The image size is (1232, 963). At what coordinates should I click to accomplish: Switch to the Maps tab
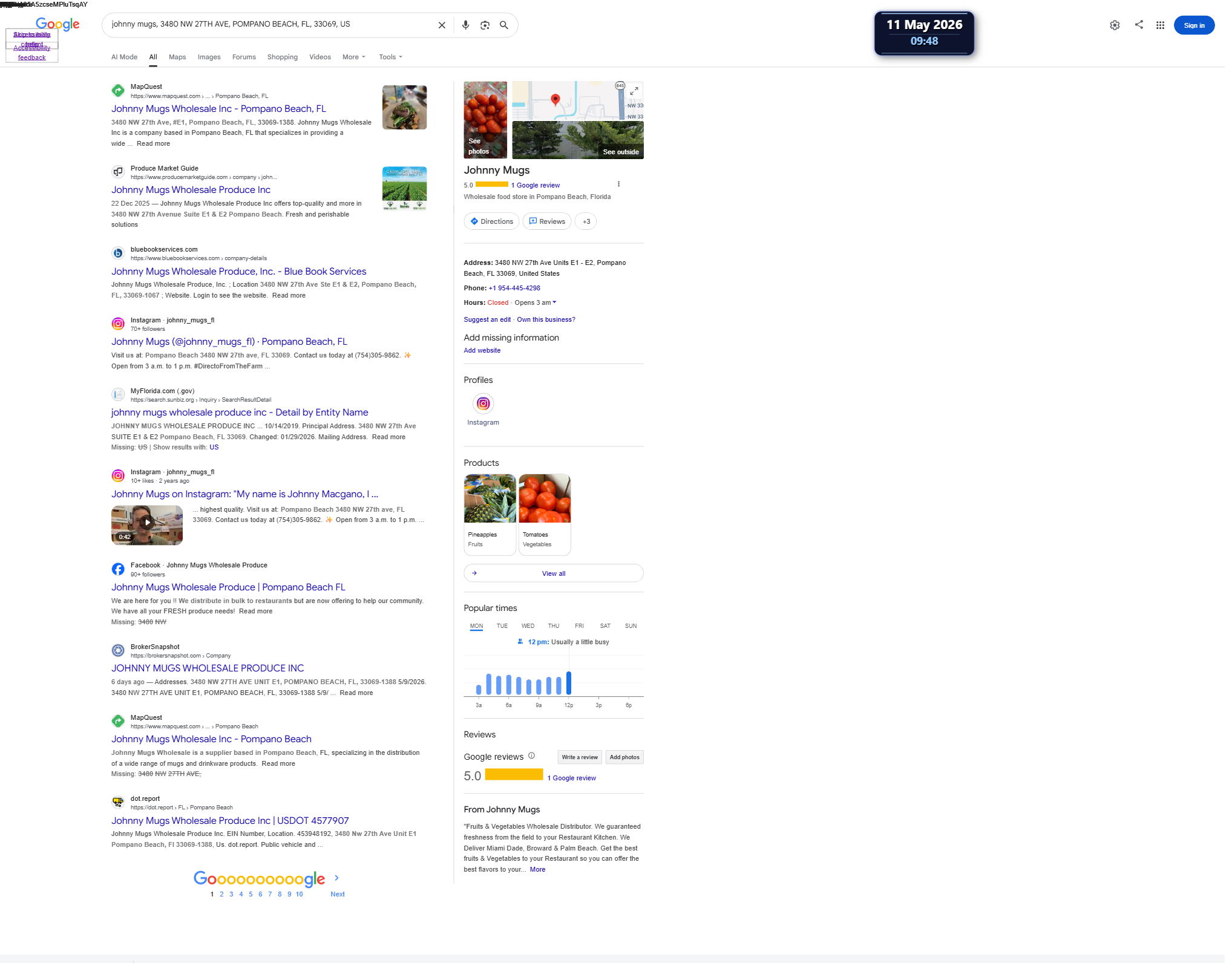[x=177, y=57]
